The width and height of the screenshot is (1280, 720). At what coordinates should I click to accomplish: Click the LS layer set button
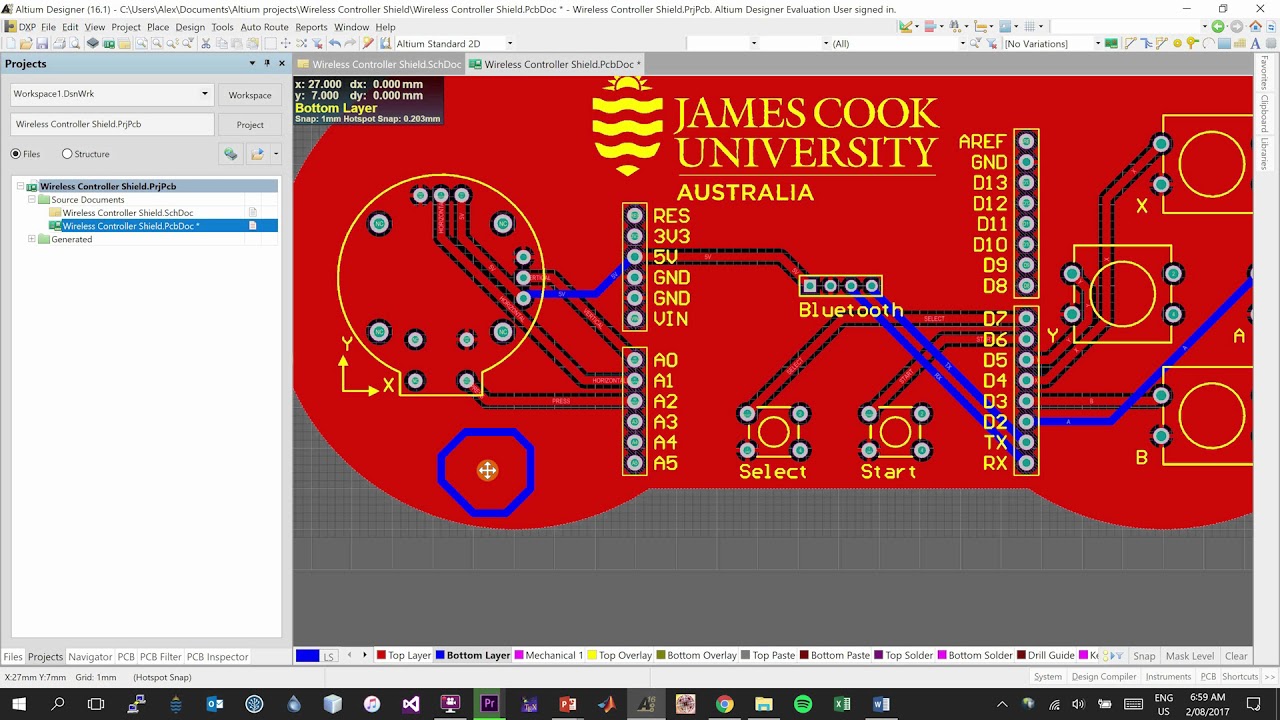328,657
